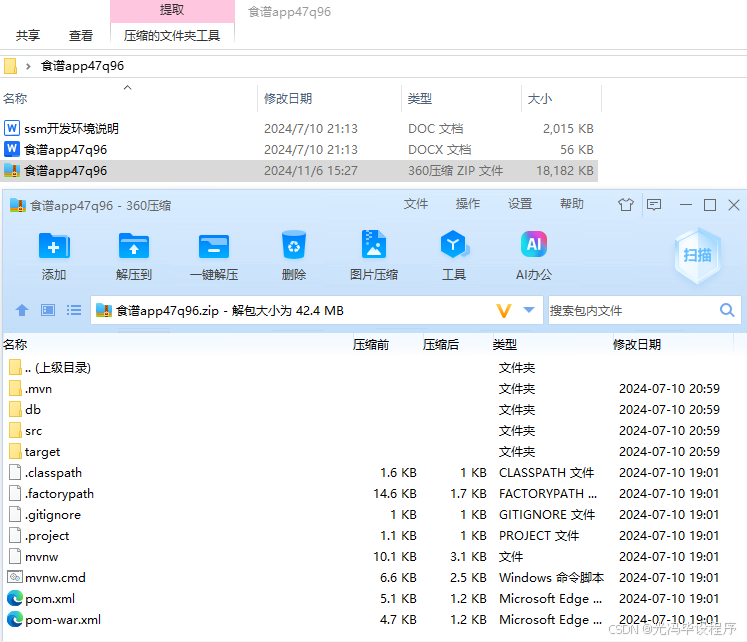Select the .gitignore file row
Viewport: 747px width, 642px height.
point(372,514)
